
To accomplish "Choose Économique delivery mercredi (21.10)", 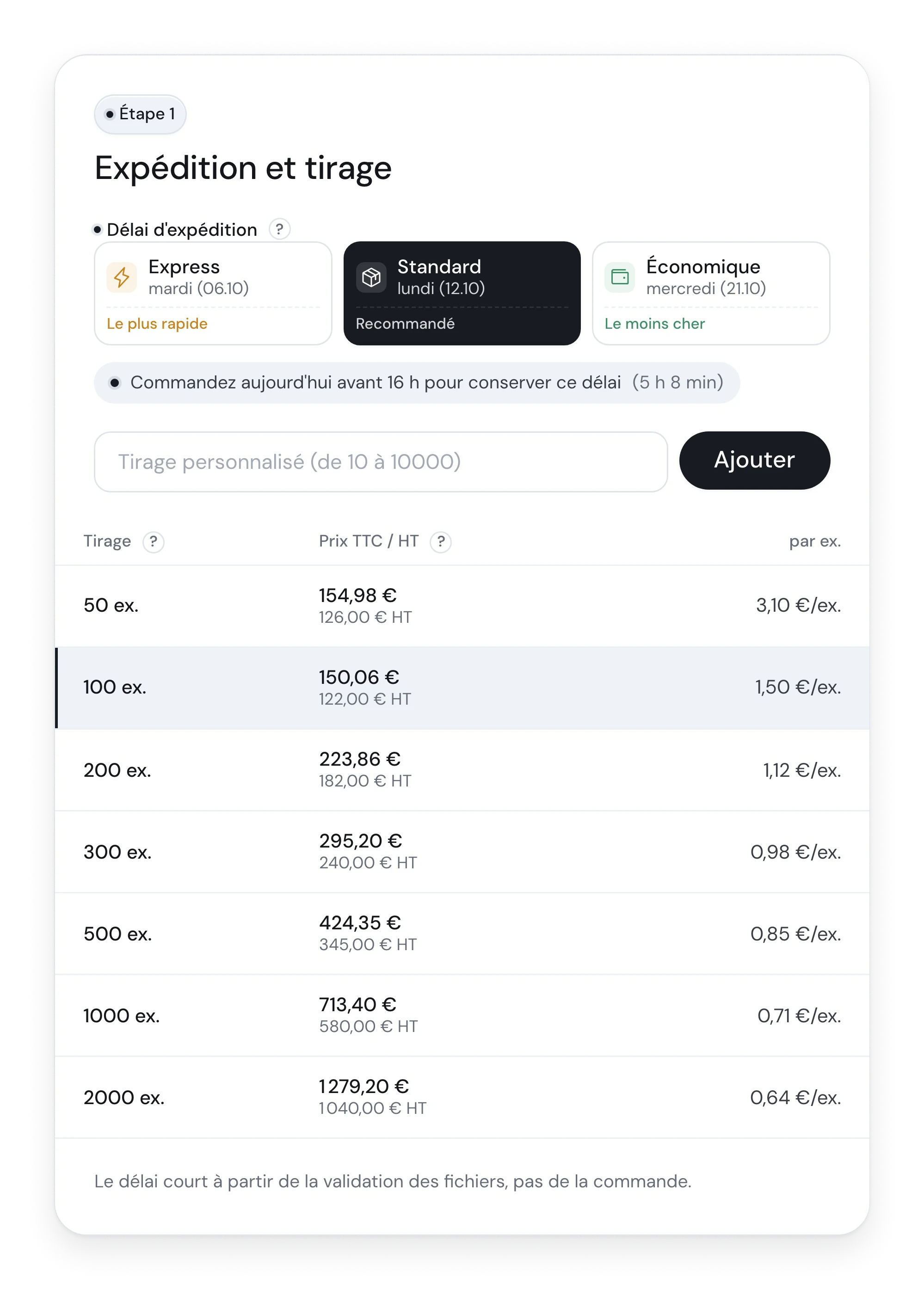I will [x=711, y=294].
